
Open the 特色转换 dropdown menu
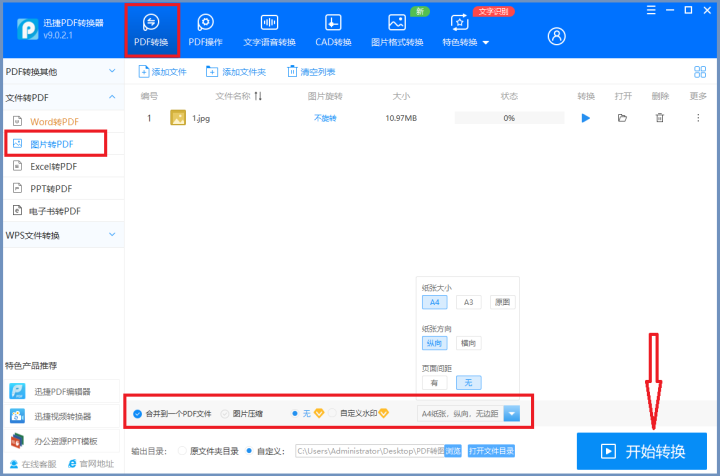pos(465,30)
